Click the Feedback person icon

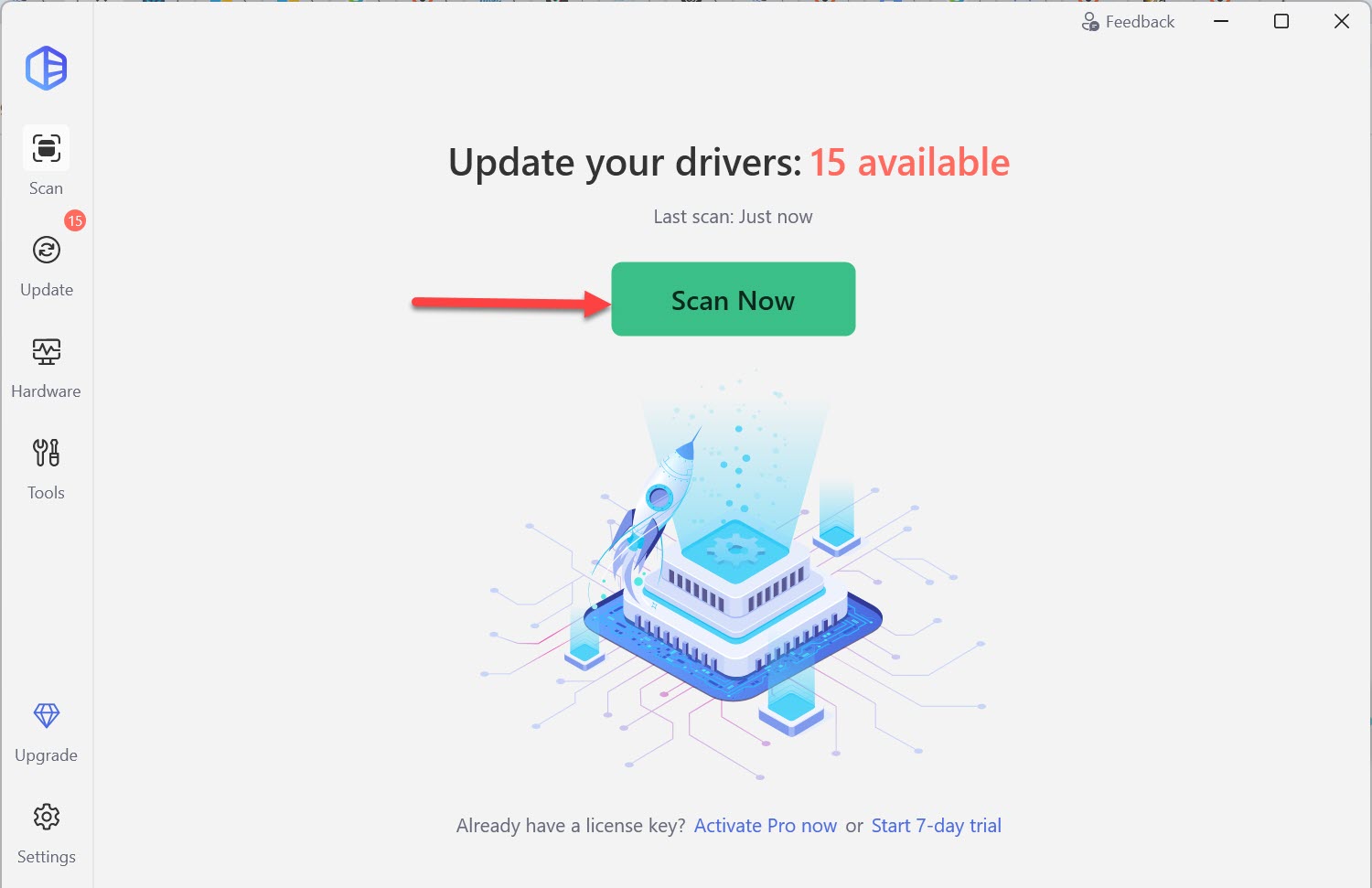click(x=1090, y=22)
